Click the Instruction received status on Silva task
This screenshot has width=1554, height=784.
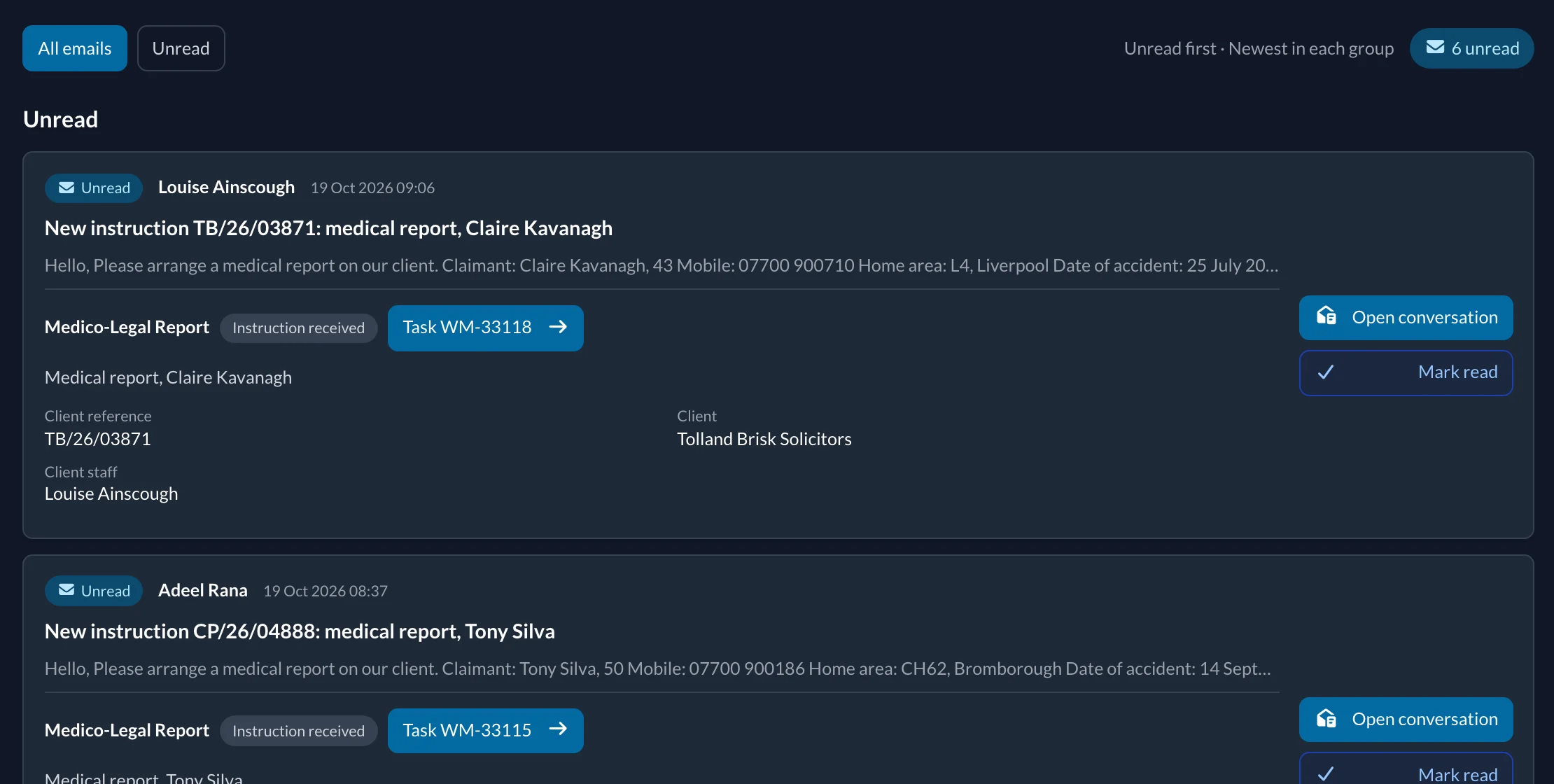click(298, 731)
